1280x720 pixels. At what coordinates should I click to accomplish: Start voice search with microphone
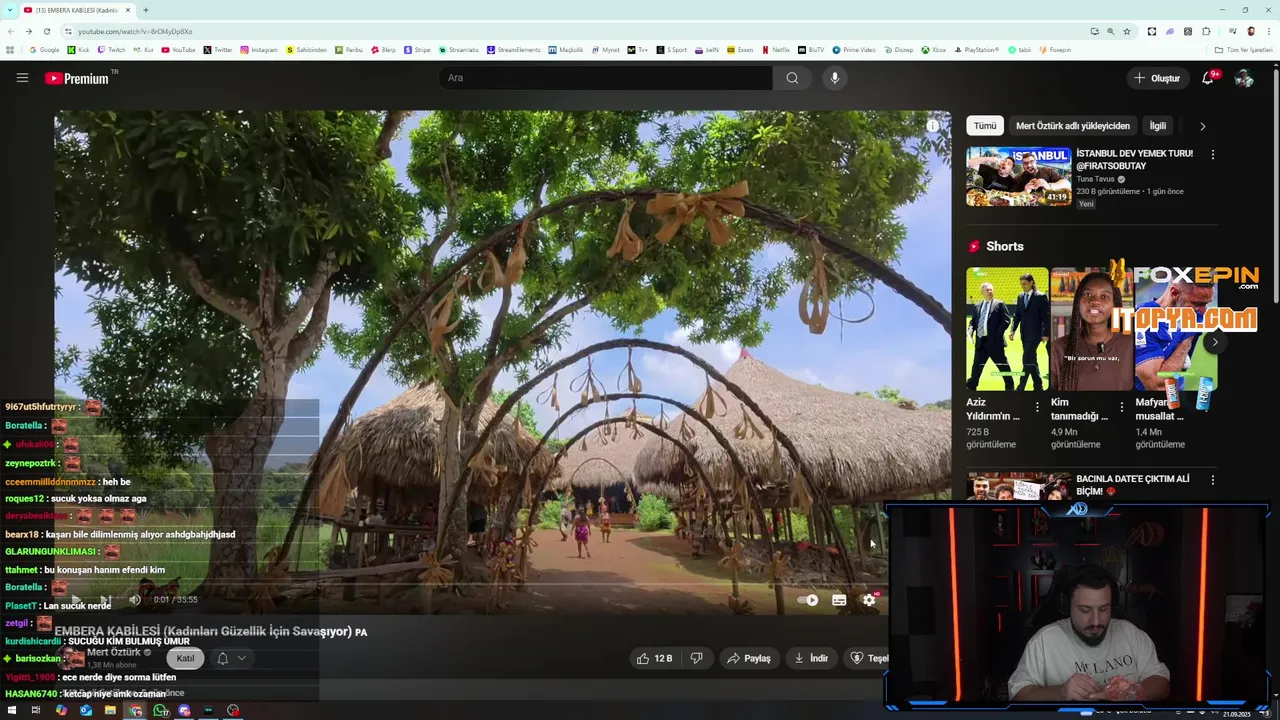point(834,78)
